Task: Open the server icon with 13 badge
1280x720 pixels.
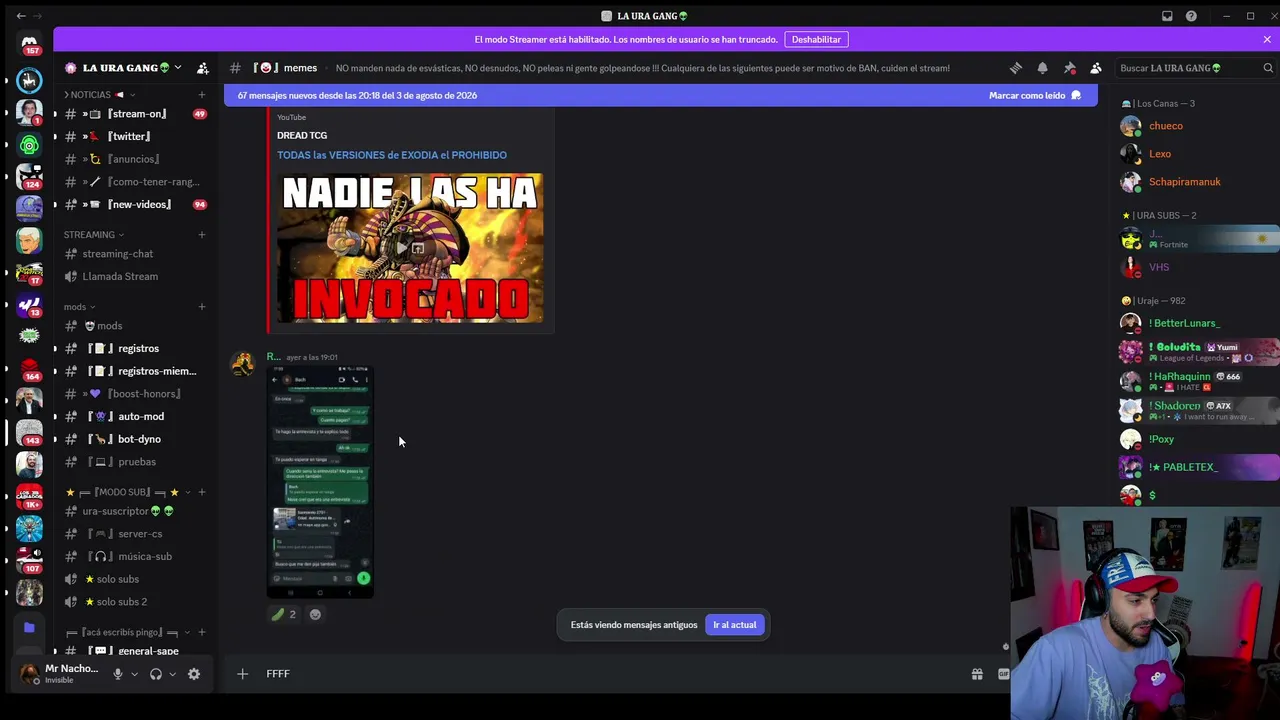Action: point(29,305)
